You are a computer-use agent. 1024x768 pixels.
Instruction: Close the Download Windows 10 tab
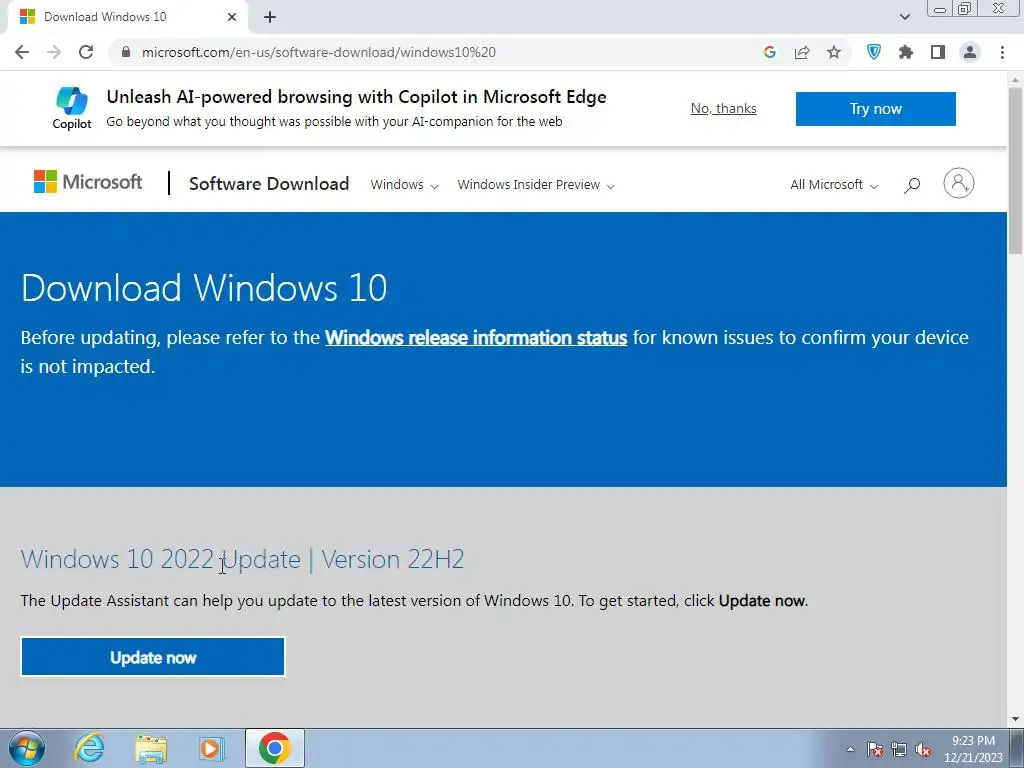pyautogui.click(x=232, y=17)
